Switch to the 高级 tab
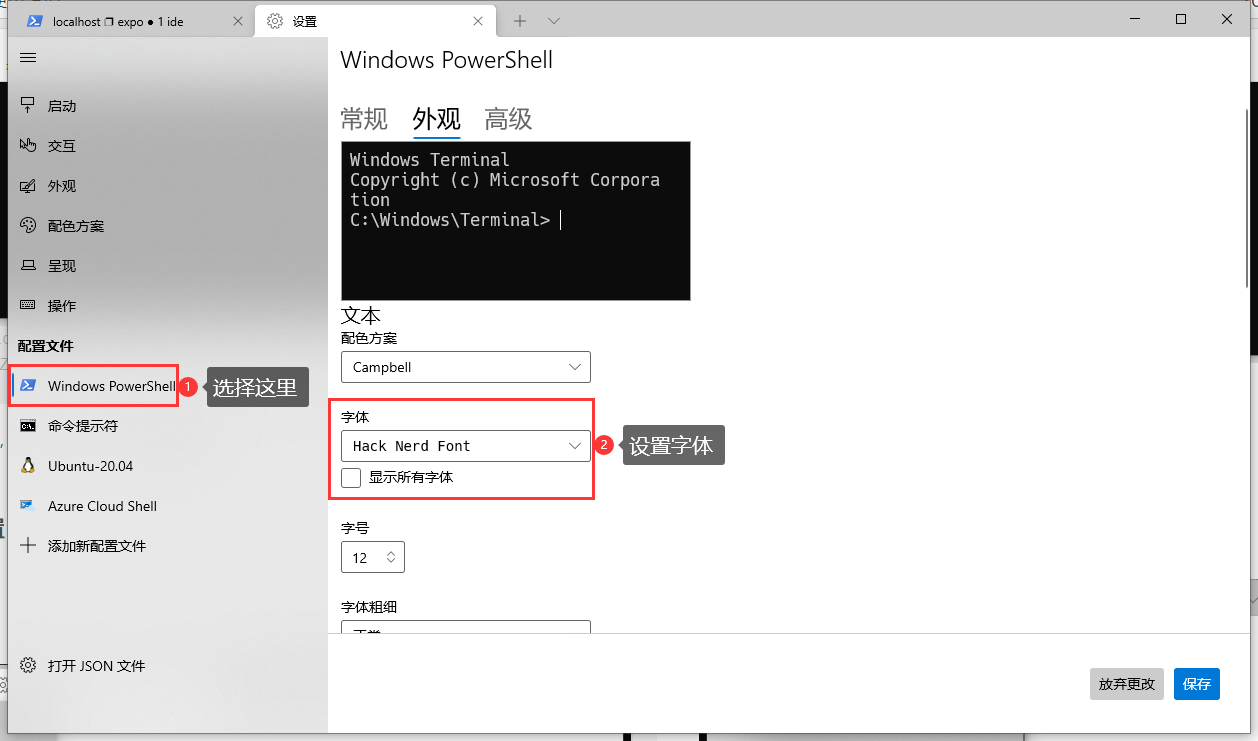The image size is (1258, 741). (x=508, y=119)
